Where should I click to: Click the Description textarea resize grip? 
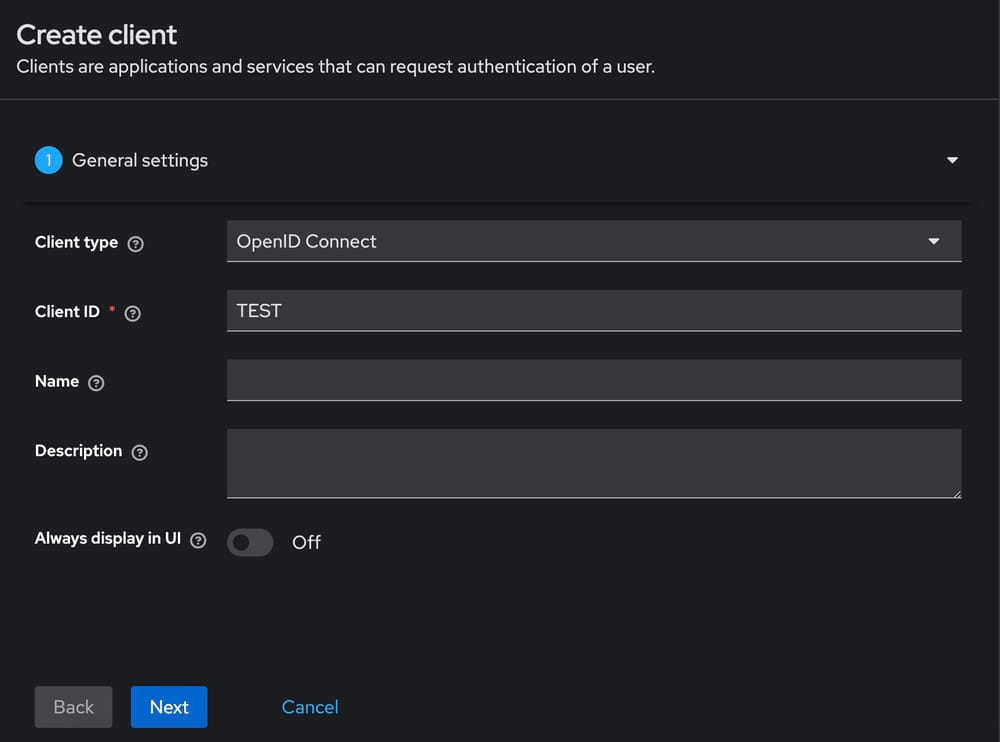(x=957, y=494)
